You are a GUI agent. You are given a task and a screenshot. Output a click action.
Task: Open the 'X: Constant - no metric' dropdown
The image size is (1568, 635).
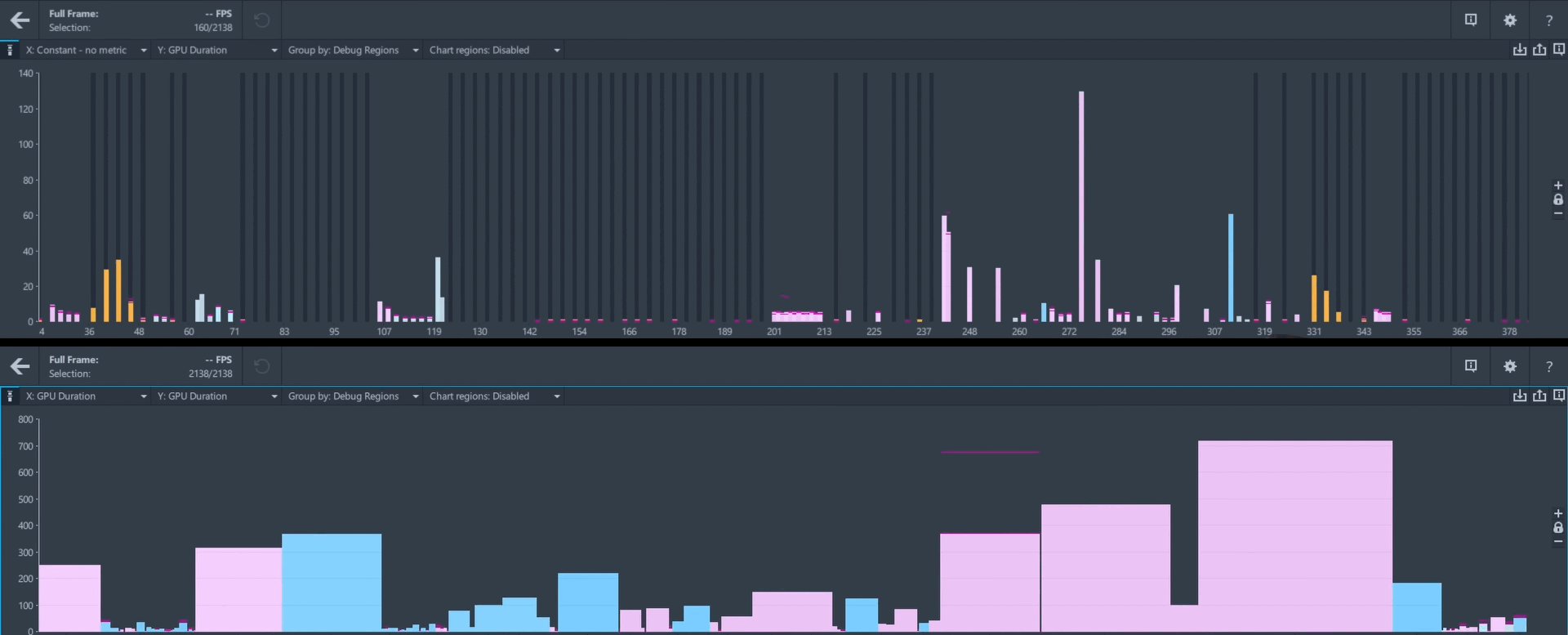pyautogui.click(x=86, y=50)
